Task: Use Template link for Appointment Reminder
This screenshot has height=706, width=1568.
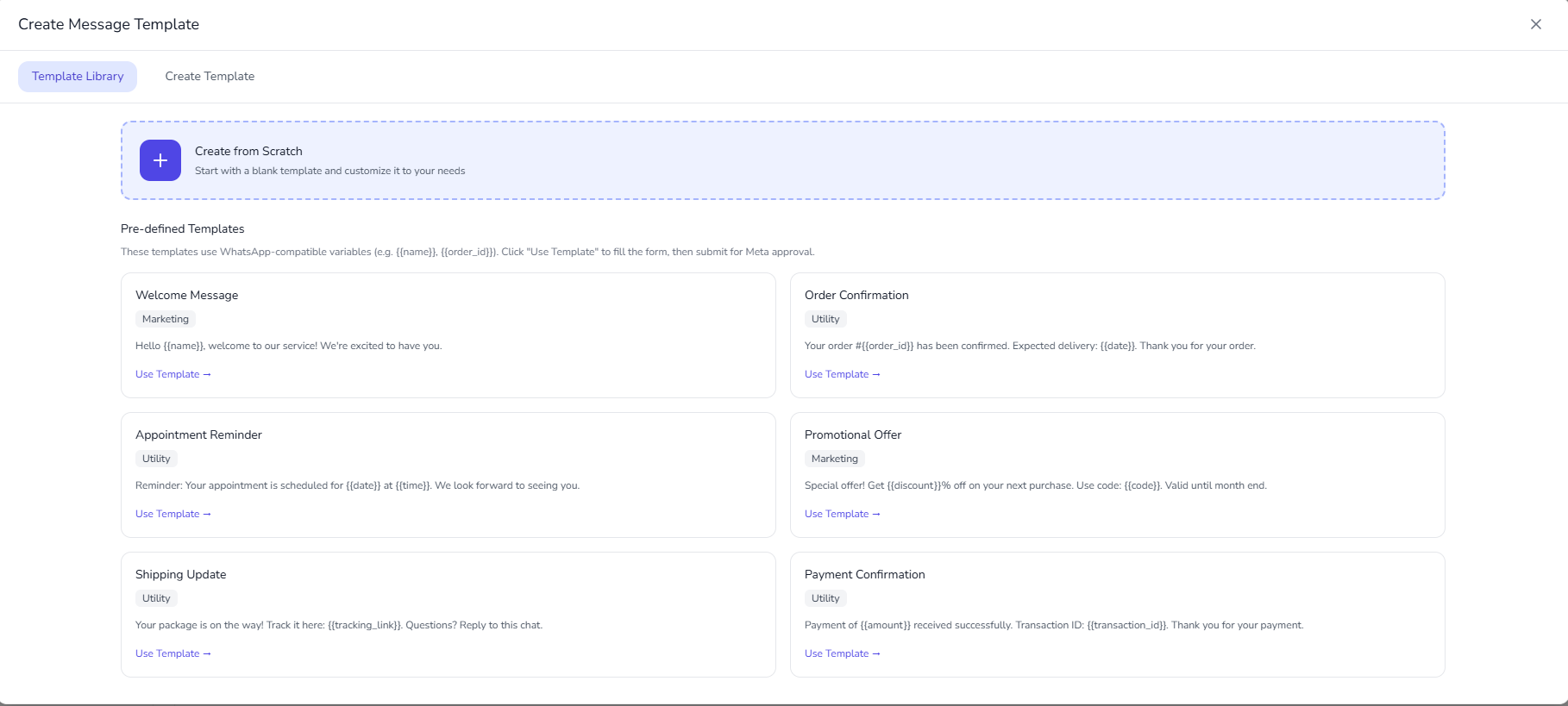Action: point(172,514)
